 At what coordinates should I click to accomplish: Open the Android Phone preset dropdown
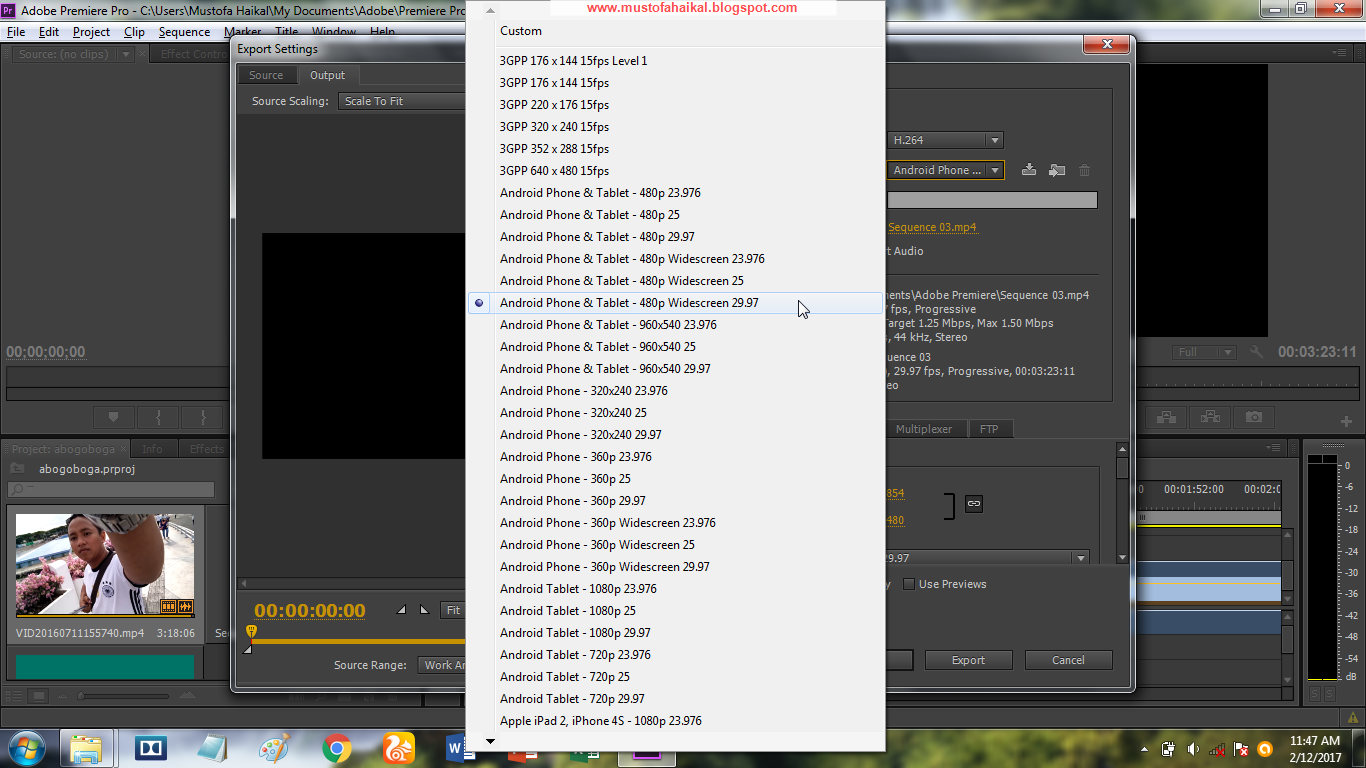945,170
